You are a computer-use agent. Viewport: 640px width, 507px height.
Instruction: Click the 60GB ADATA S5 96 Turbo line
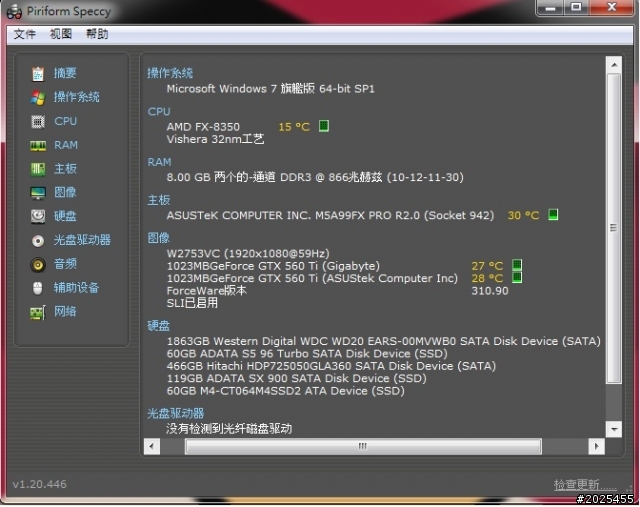(x=307, y=353)
